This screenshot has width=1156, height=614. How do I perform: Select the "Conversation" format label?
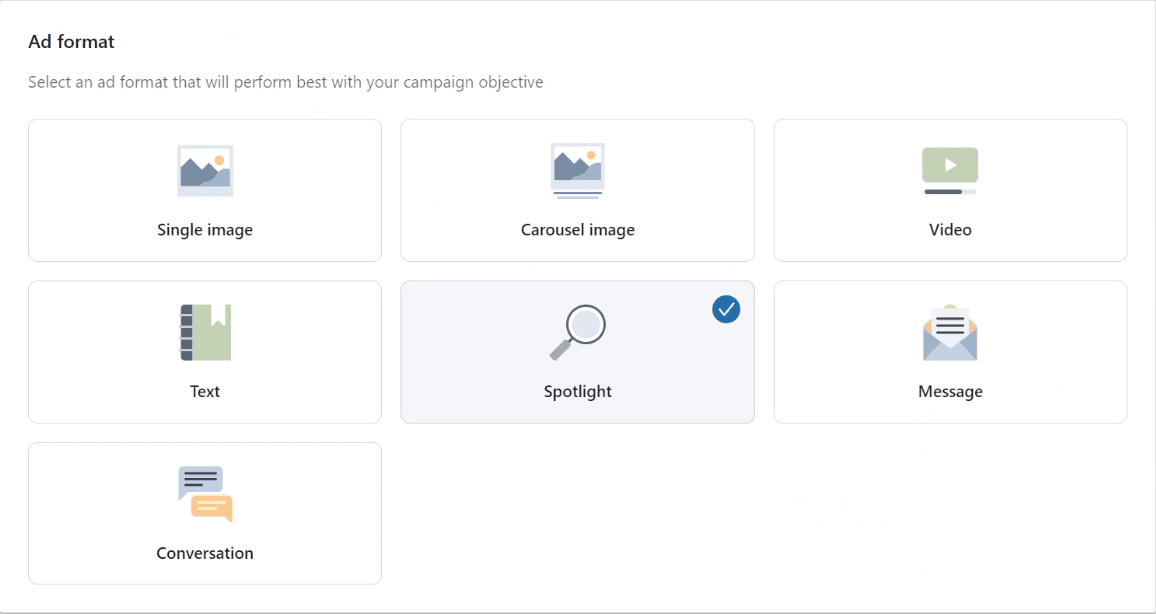[x=205, y=553]
